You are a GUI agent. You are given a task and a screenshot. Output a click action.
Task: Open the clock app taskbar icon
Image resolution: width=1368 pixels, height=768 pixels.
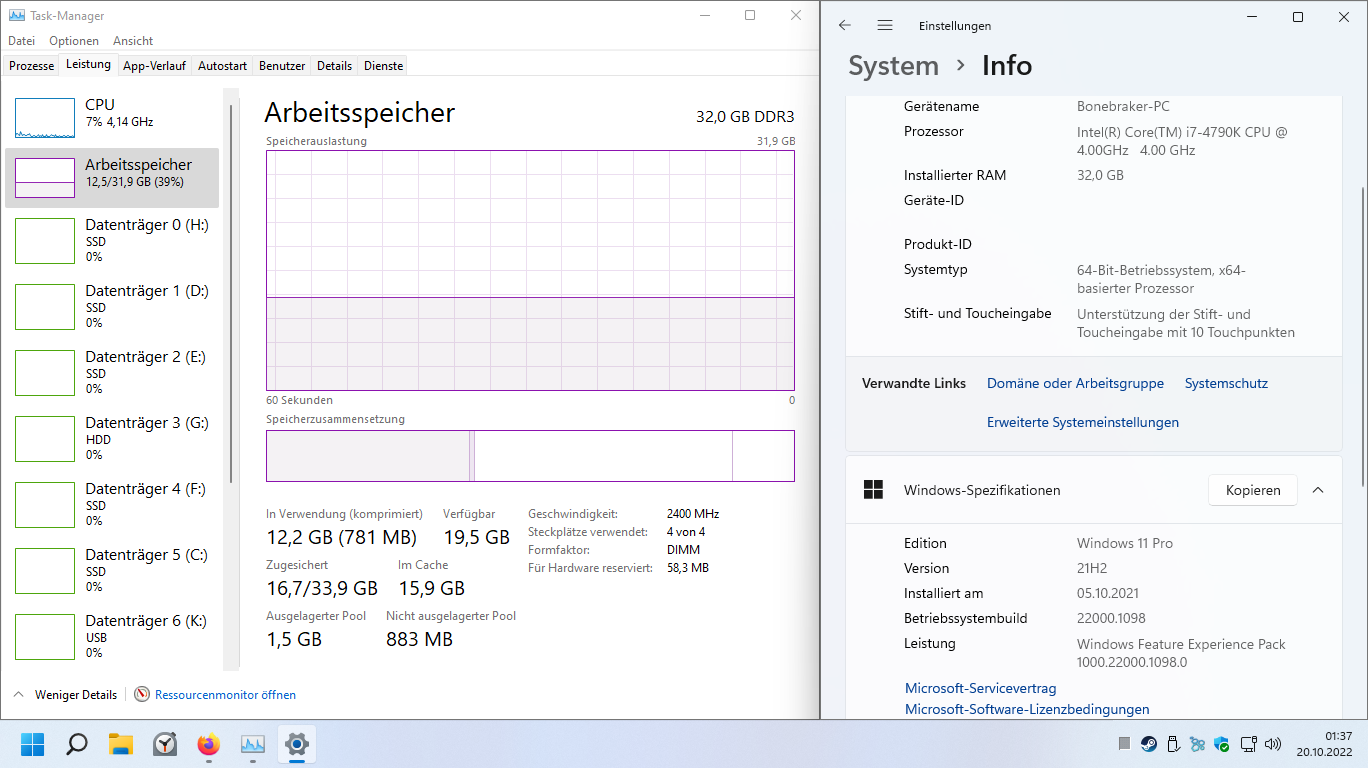[165, 744]
